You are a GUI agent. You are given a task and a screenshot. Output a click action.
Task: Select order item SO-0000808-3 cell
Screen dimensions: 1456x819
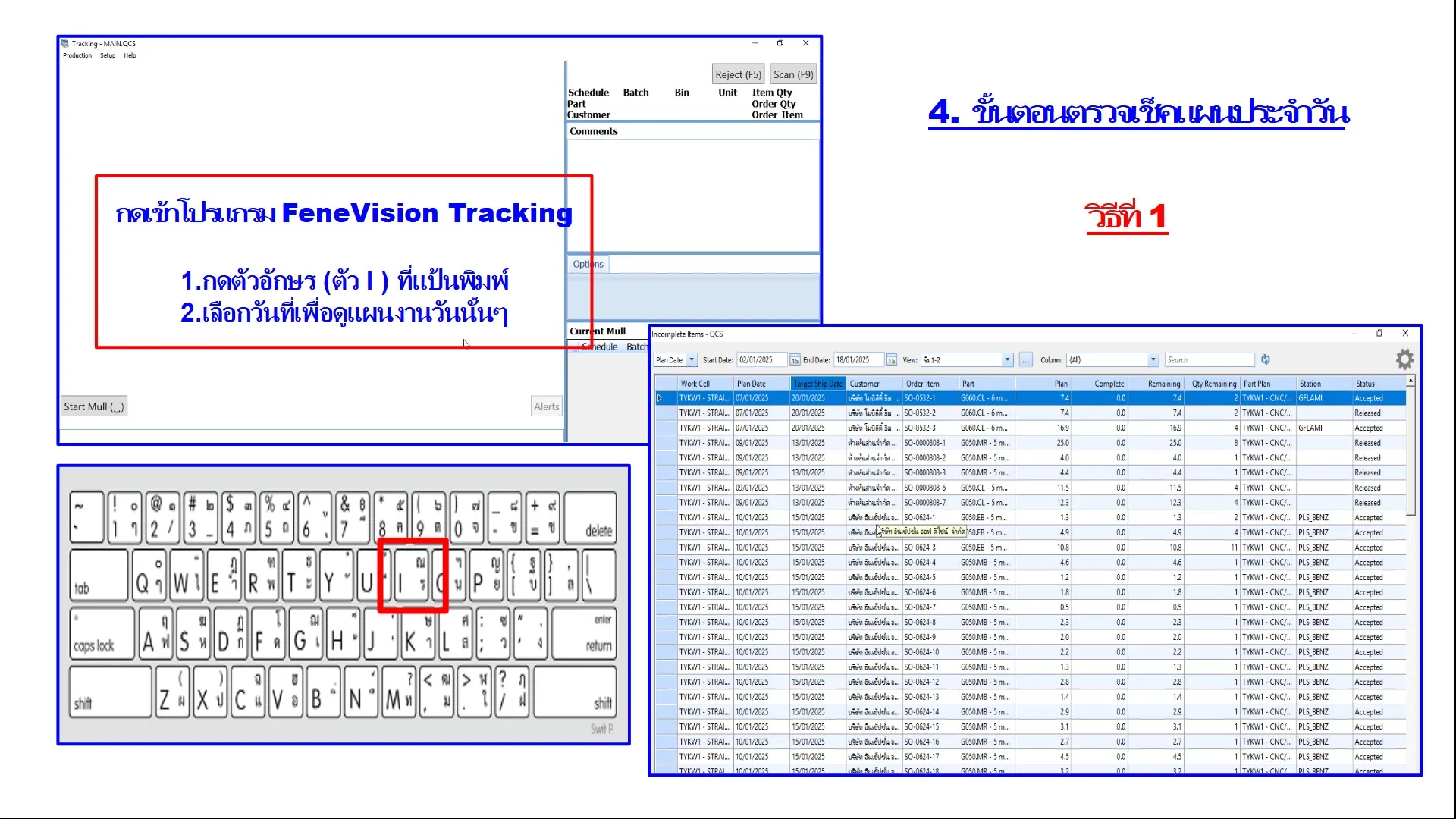(930, 472)
